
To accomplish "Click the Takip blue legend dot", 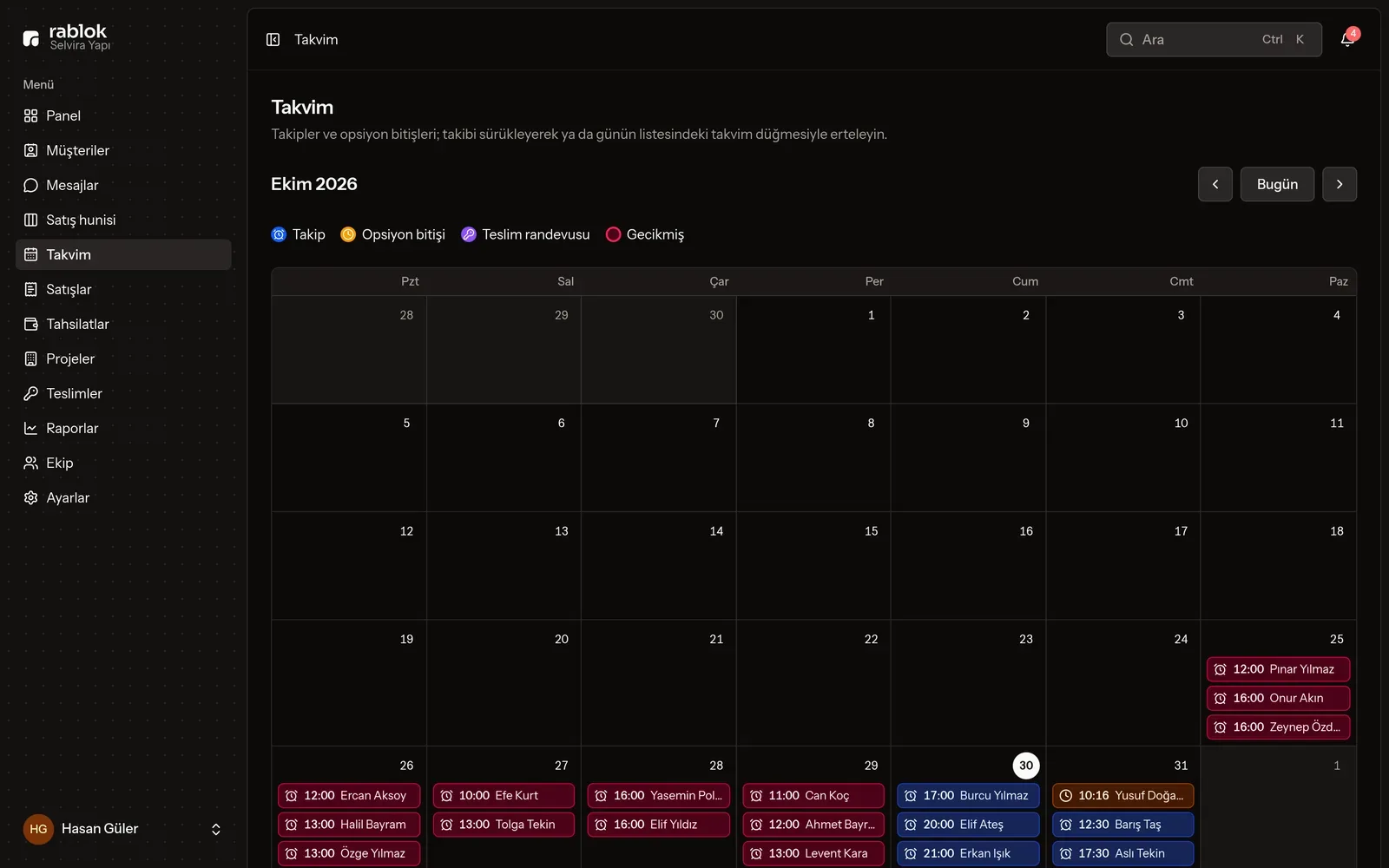I will (279, 234).
